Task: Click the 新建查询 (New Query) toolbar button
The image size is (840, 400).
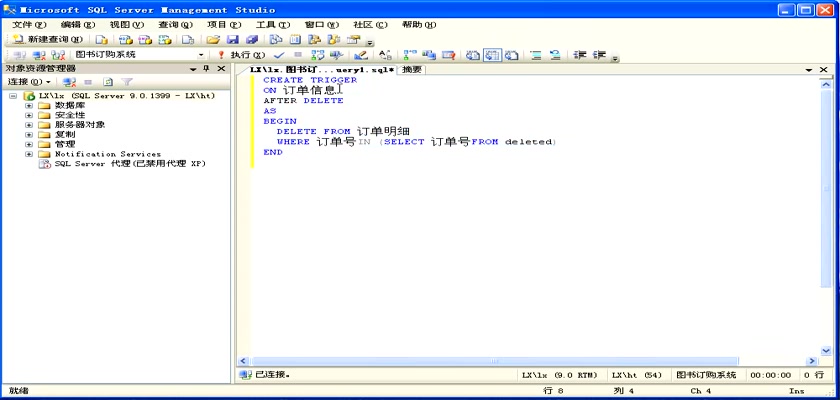Action: coord(48,40)
